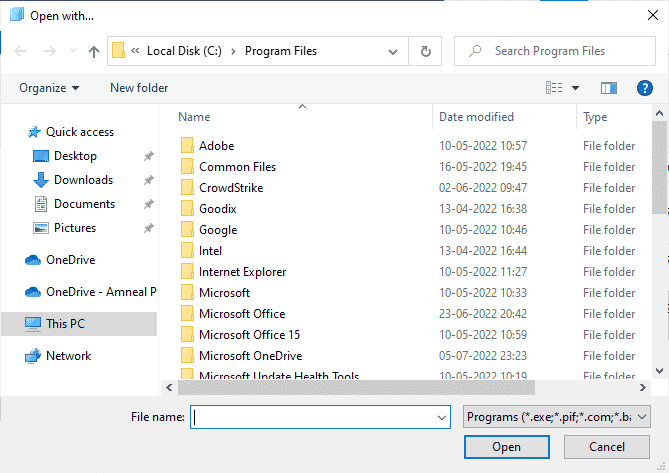Screen dimensions: 669x473
Task: Click the pin icon beside Documents
Action: [x=148, y=204]
